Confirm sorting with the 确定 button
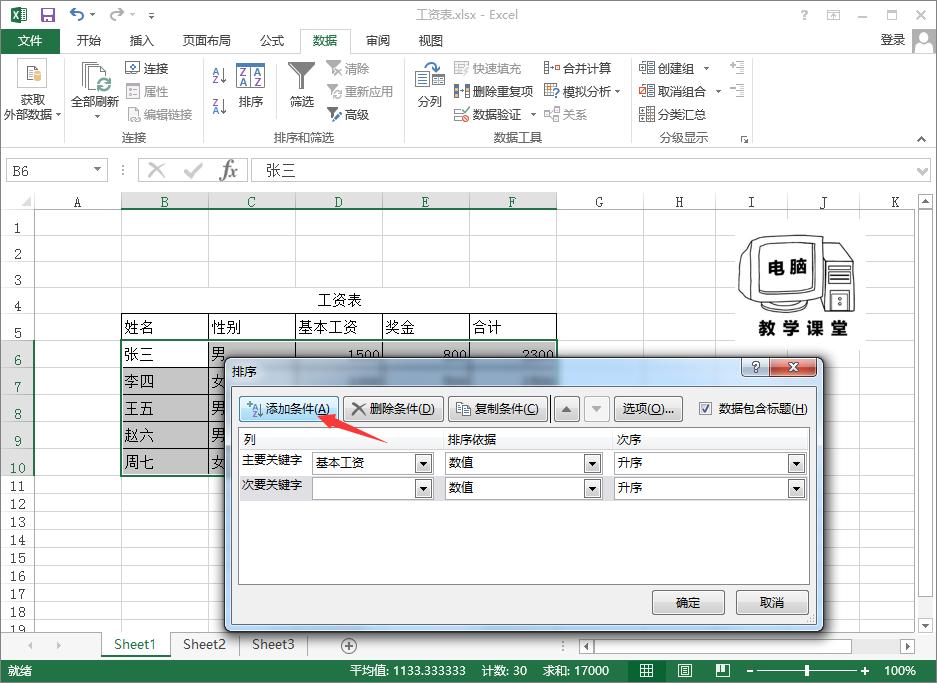Viewport: 937px width, 683px height. (688, 603)
